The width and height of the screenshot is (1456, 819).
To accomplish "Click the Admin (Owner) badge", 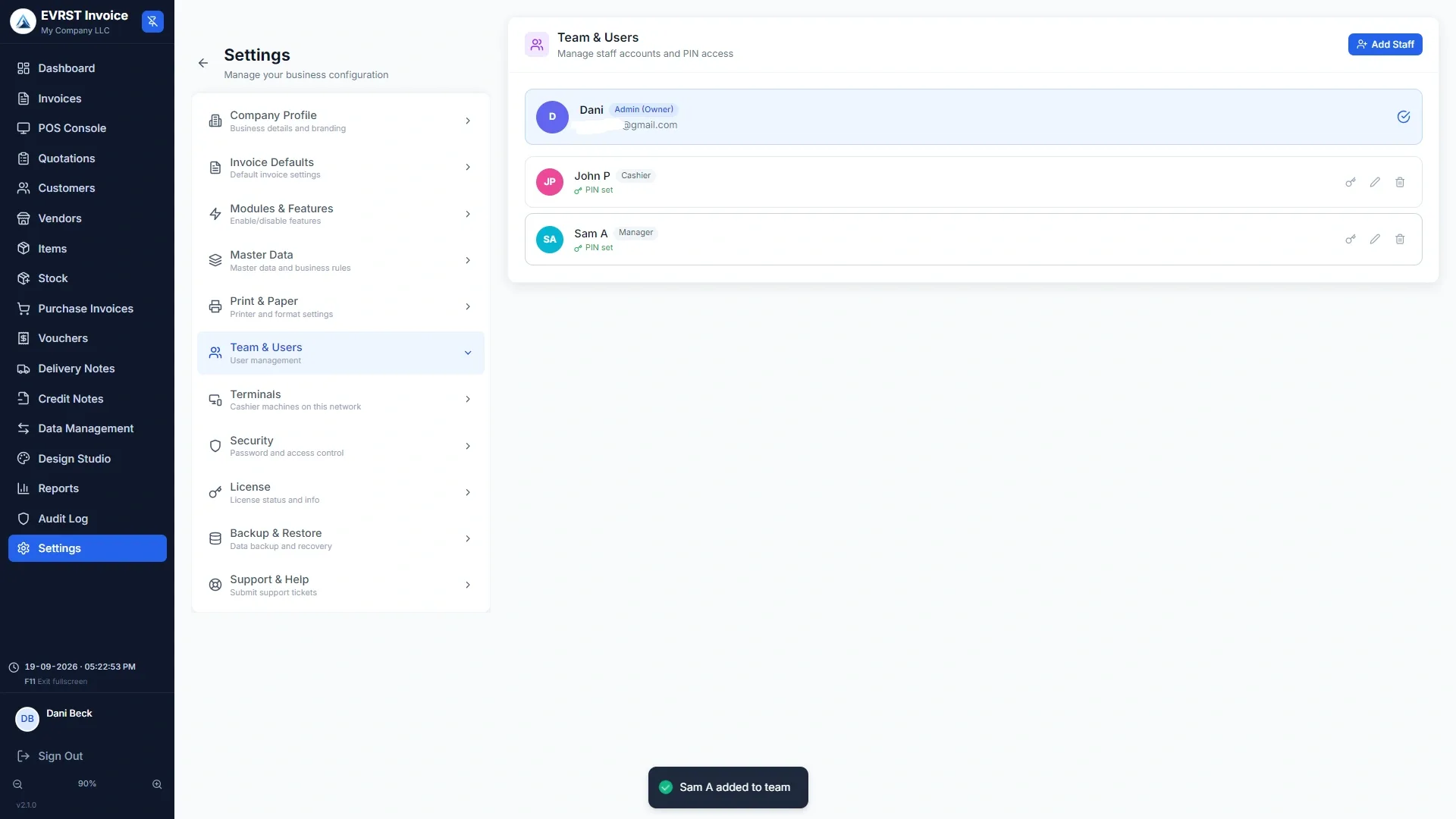I will click(x=643, y=109).
